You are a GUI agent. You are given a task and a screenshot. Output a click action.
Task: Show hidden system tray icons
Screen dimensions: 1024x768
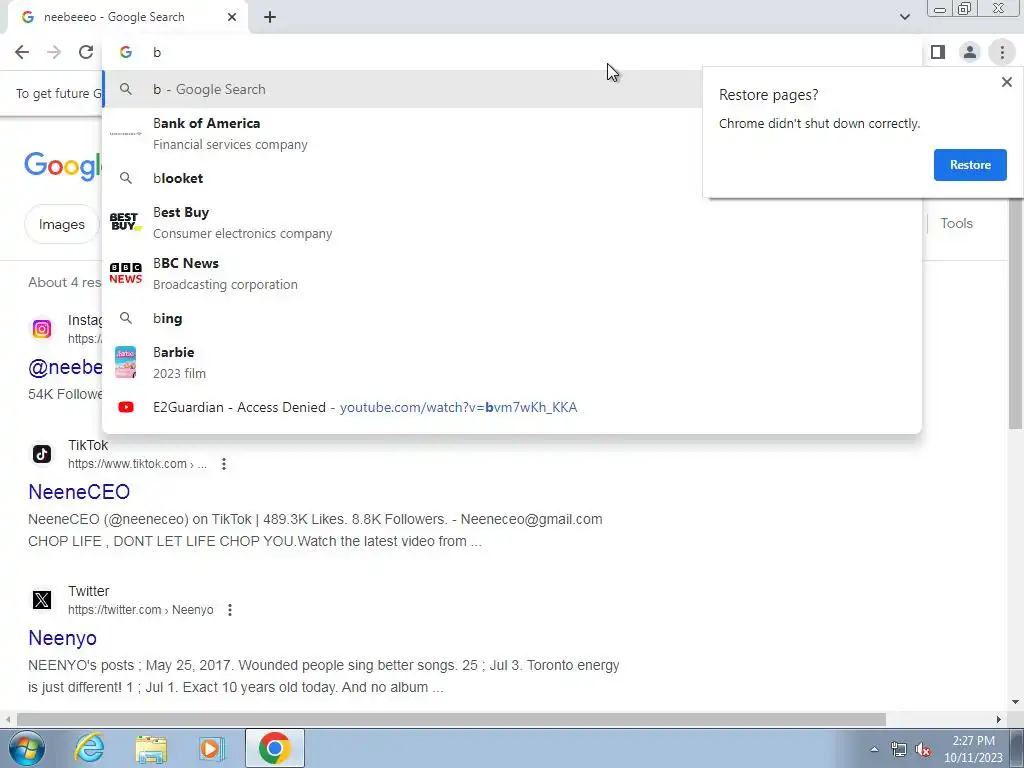click(x=874, y=749)
